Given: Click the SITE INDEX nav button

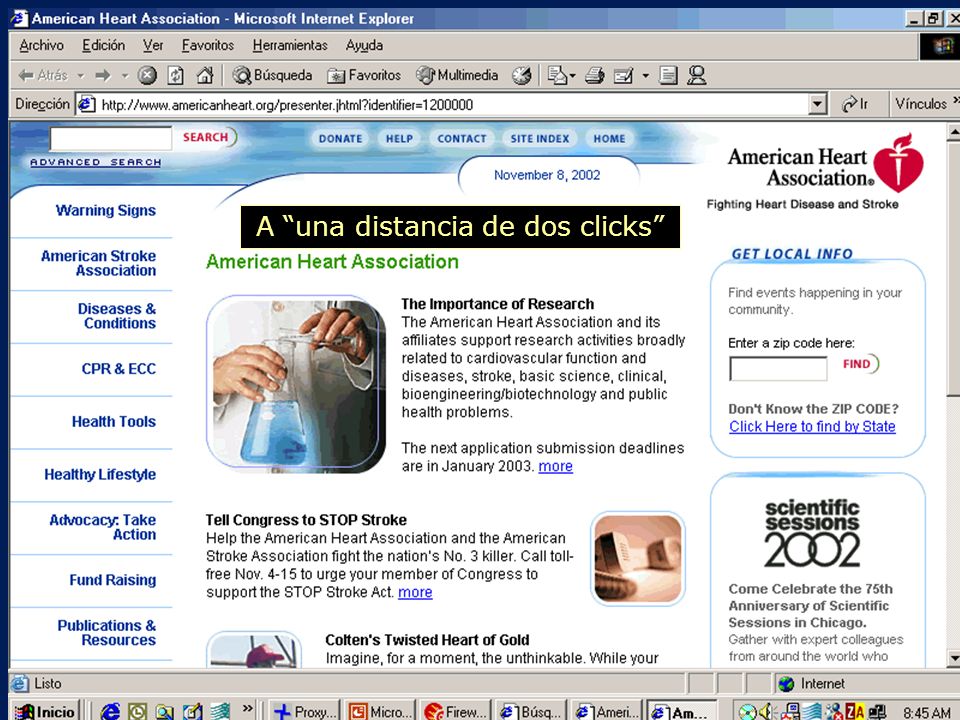Looking at the screenshot, I should coord(540,138).
